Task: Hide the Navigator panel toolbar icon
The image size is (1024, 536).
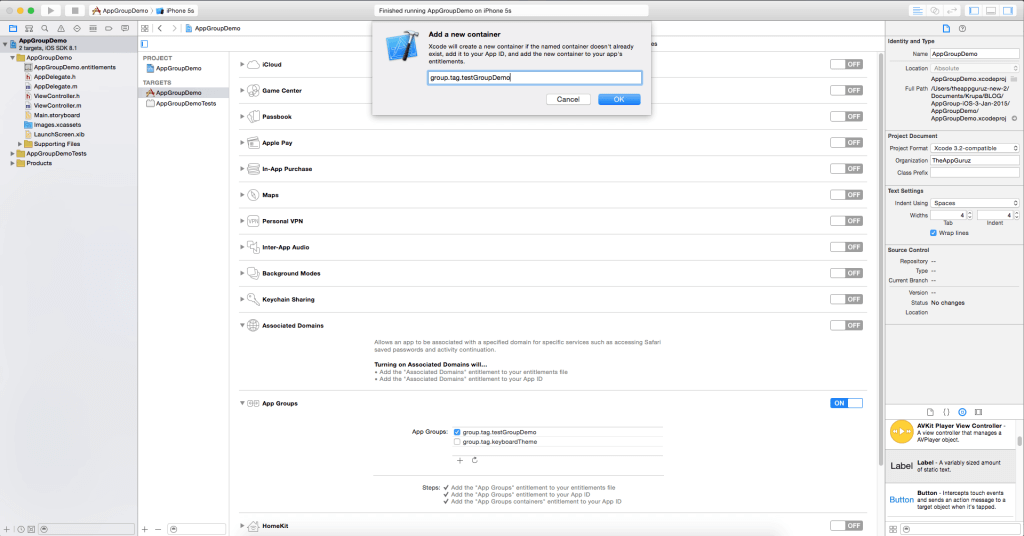Action: (x=974, y=10)
